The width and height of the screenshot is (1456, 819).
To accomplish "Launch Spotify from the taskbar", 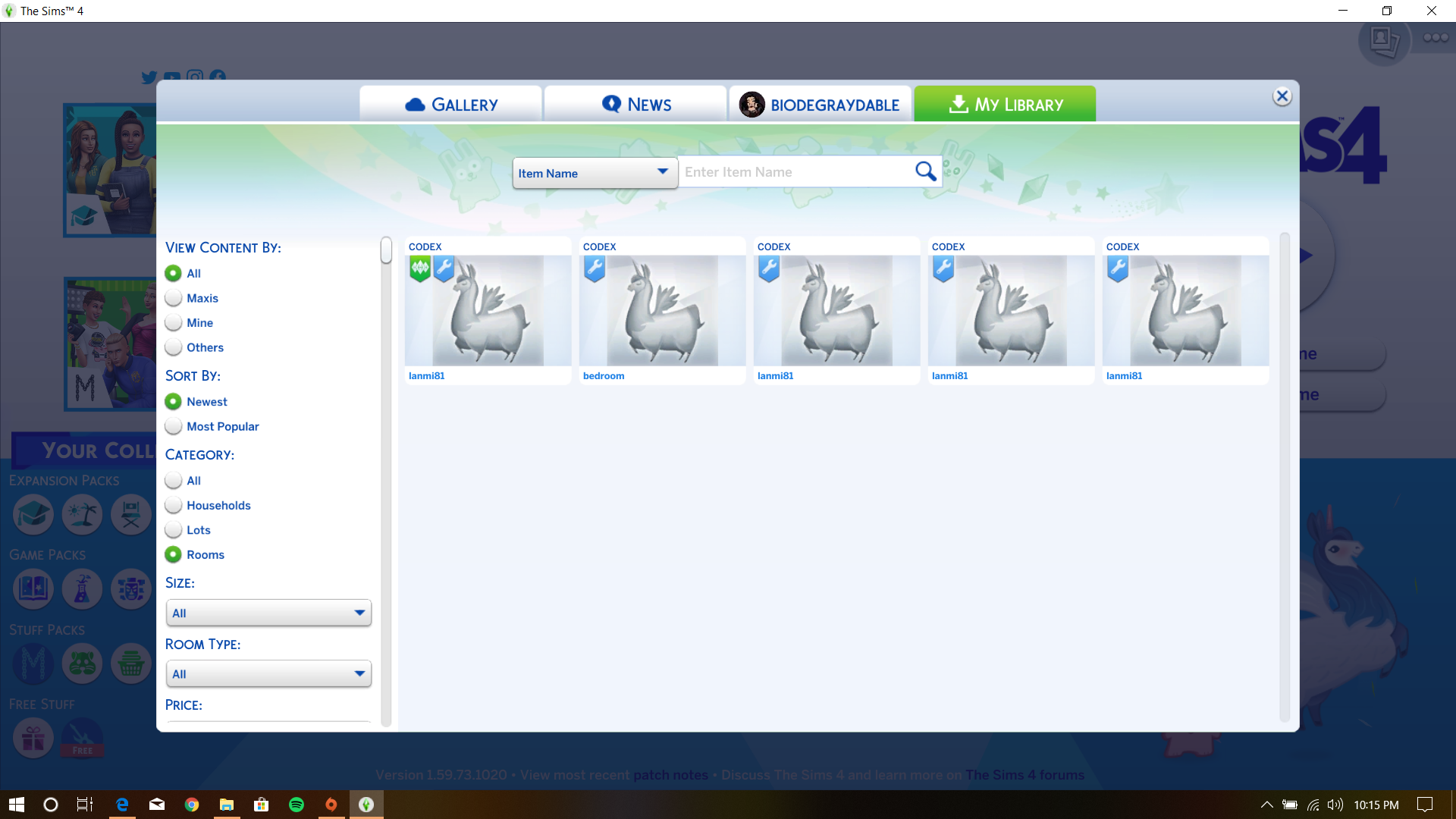I will pos(297,805).
